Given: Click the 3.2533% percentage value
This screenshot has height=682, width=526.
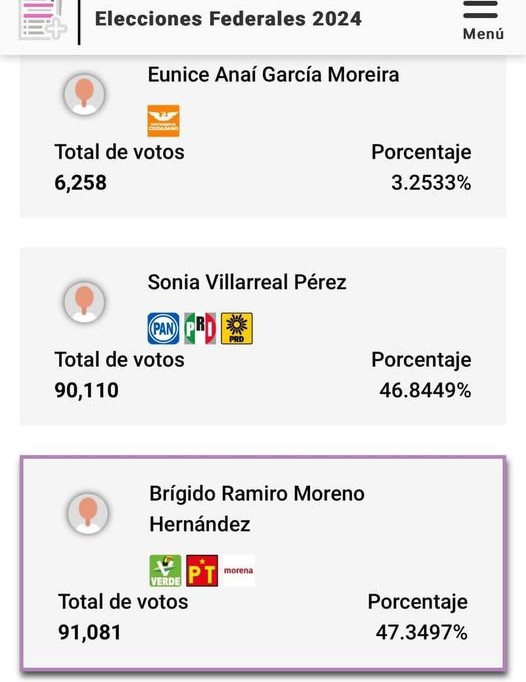Looking at the screenshot, I should 431,183.
